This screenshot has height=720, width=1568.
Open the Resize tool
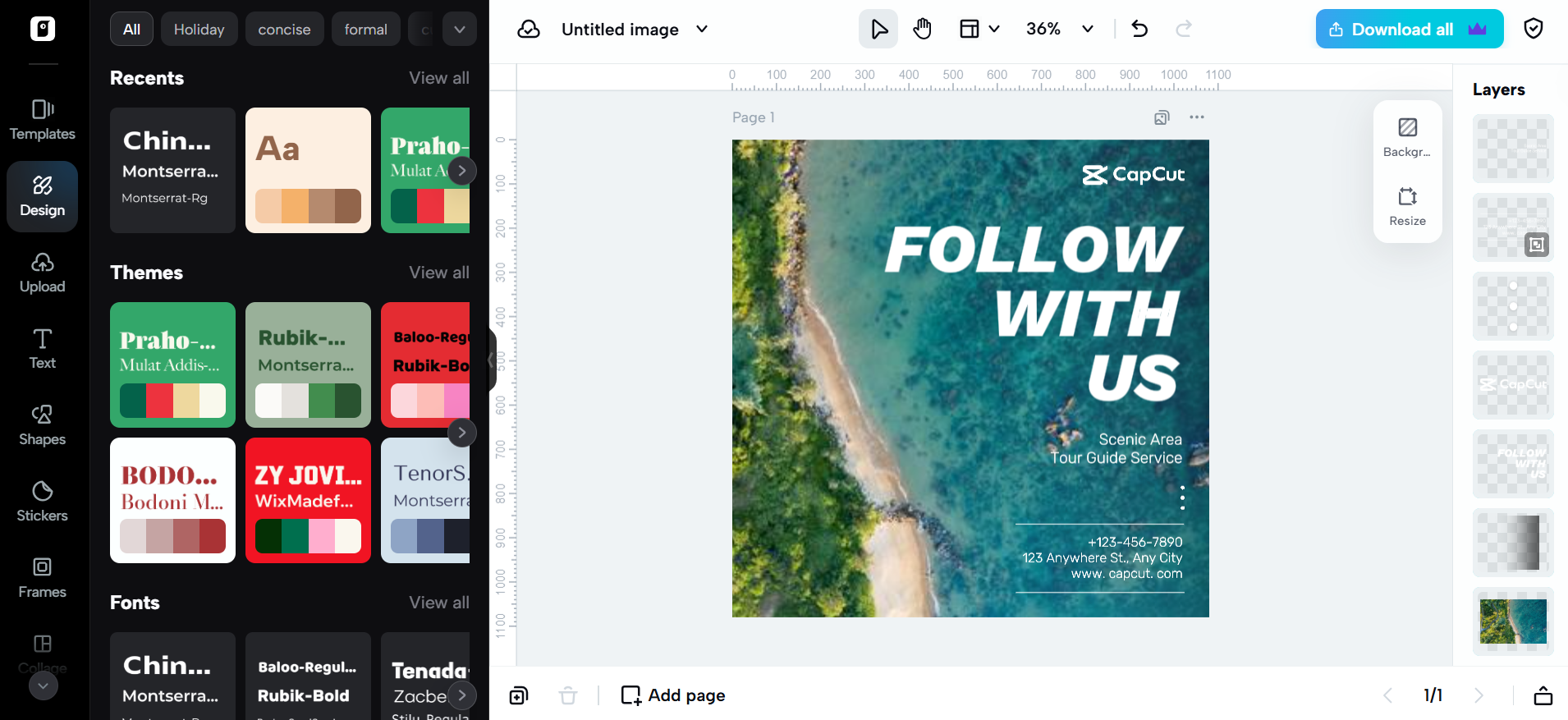(x=1407, y=206)
